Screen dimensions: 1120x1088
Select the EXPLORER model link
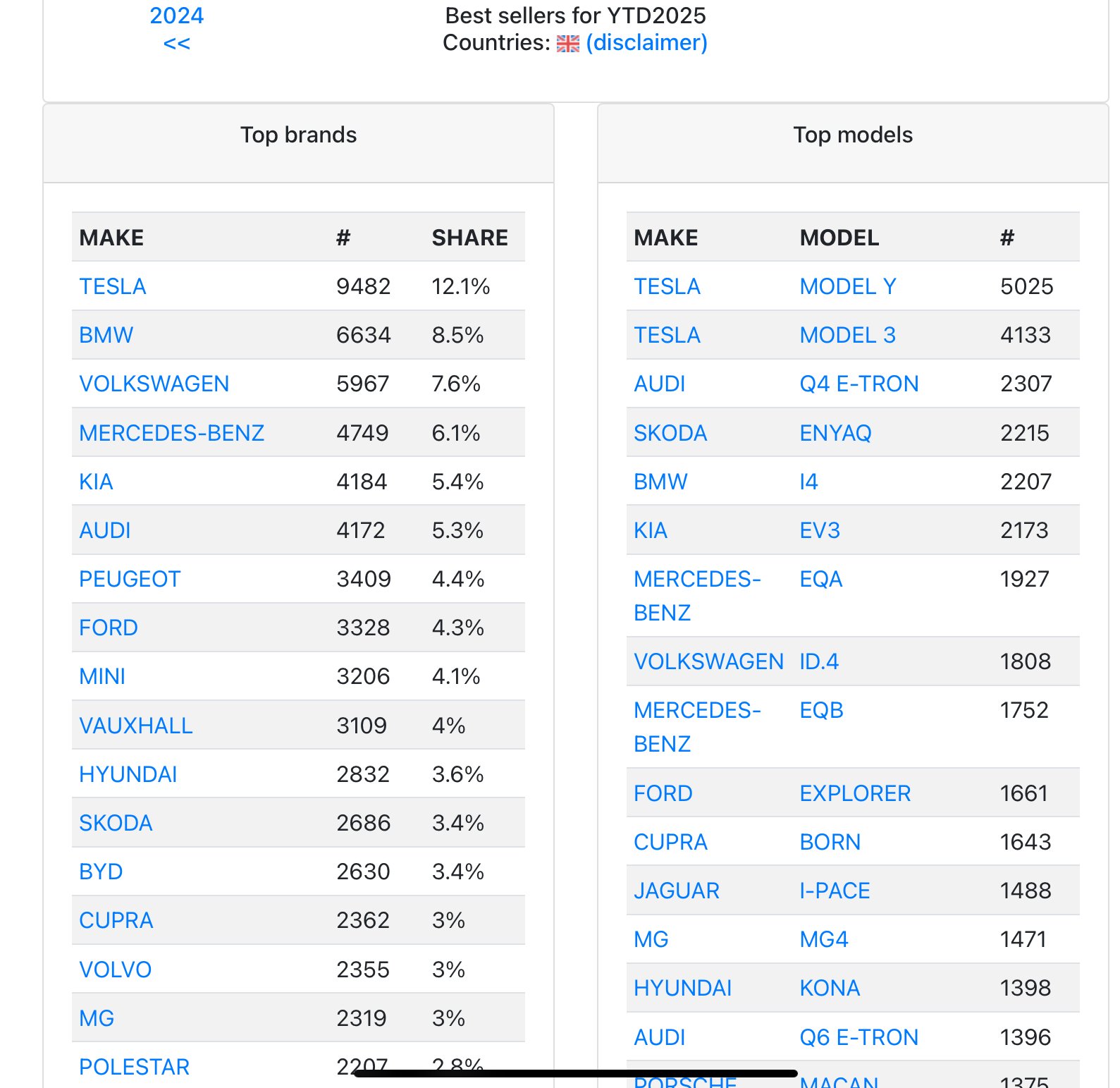[855, 793]
